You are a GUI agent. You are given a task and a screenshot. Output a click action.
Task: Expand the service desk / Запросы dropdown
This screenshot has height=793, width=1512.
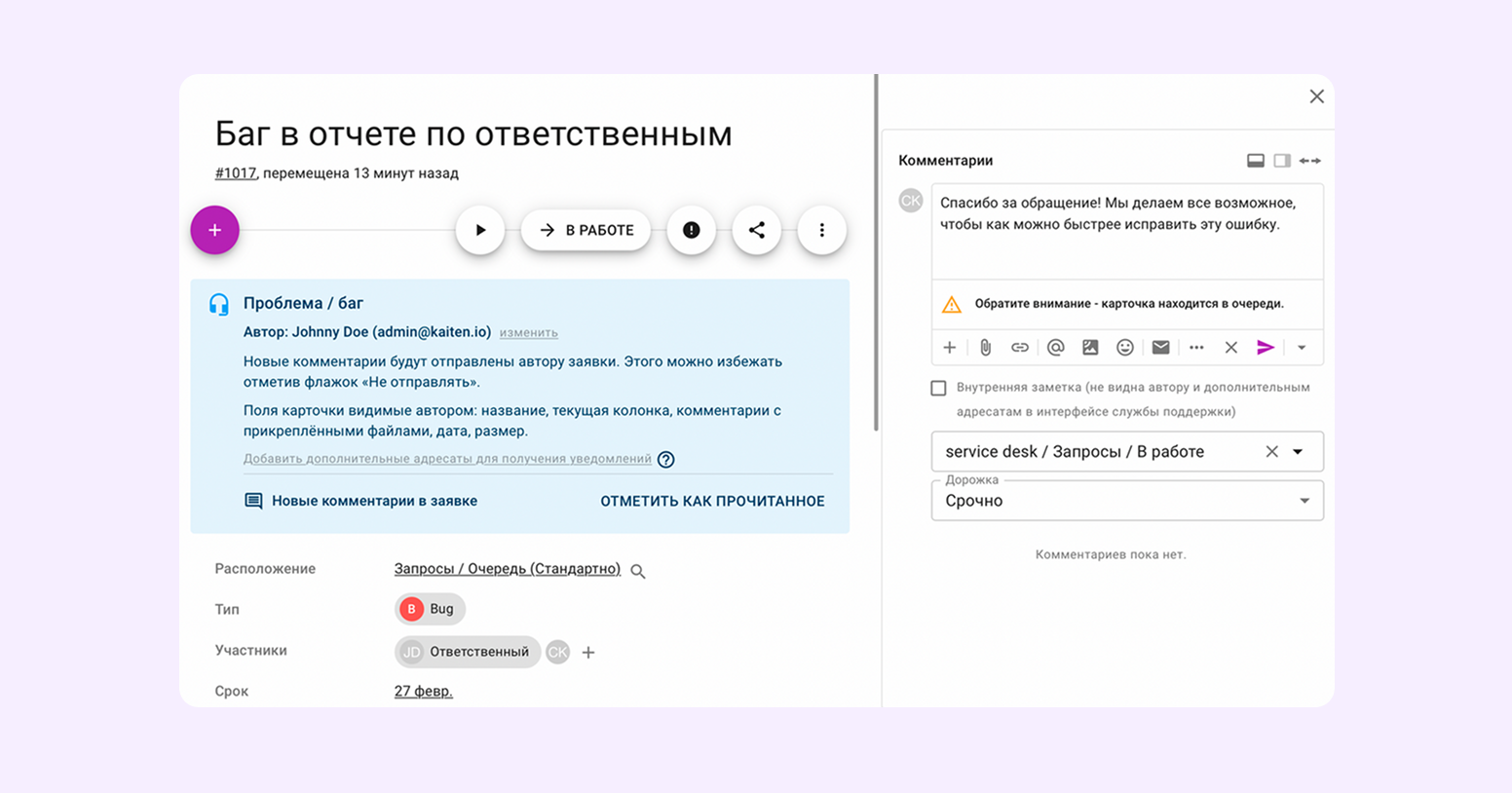1298,452
